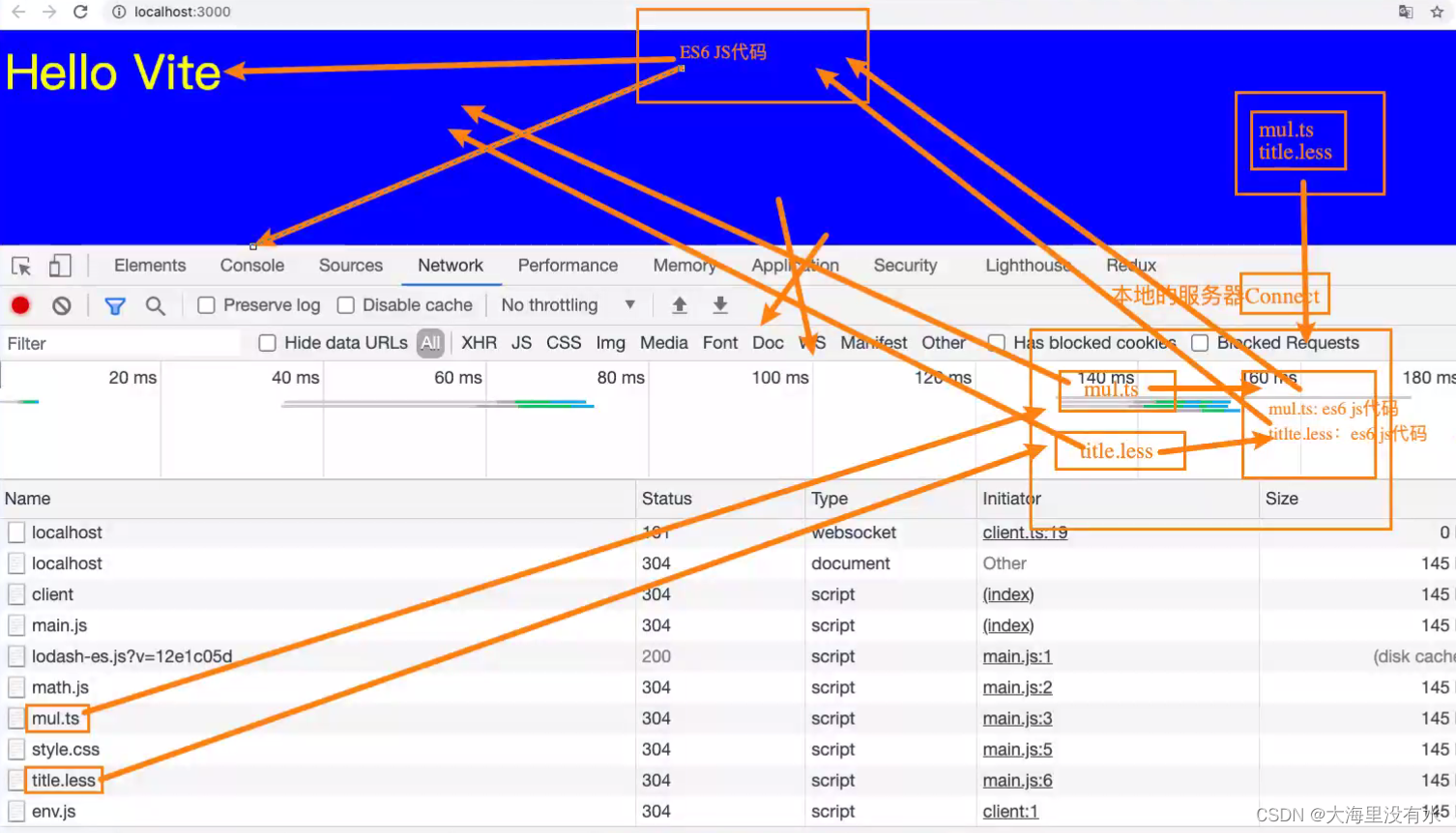The height and width of the screenshot is (833, 1456).
Task: Enable Preserve log checkbox
Action: coord(206,305)
